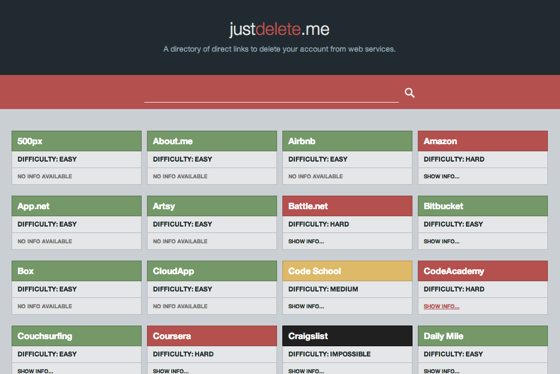Open the Artsy card header
The height and width of the screenshot is (374, 560).
(212, 206)
